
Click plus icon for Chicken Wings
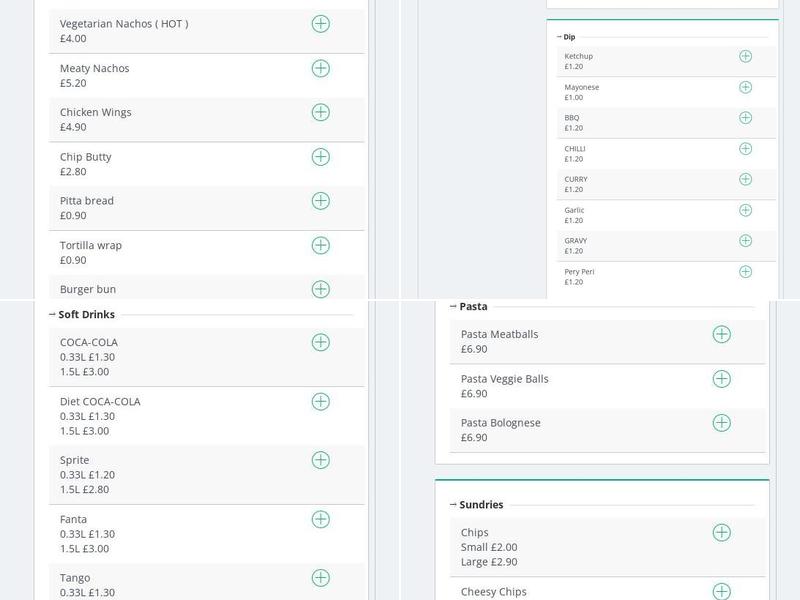(320, 112)
